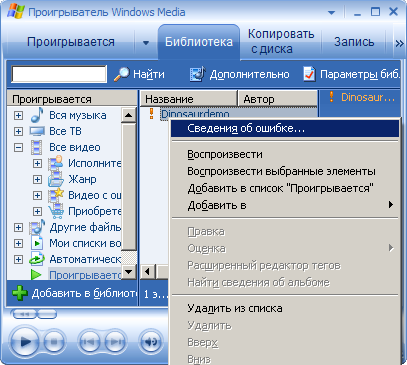Open the Запись tab
The width and height of the screenshot is (407, 365).
pyautogui.click(x=354, y=42)
